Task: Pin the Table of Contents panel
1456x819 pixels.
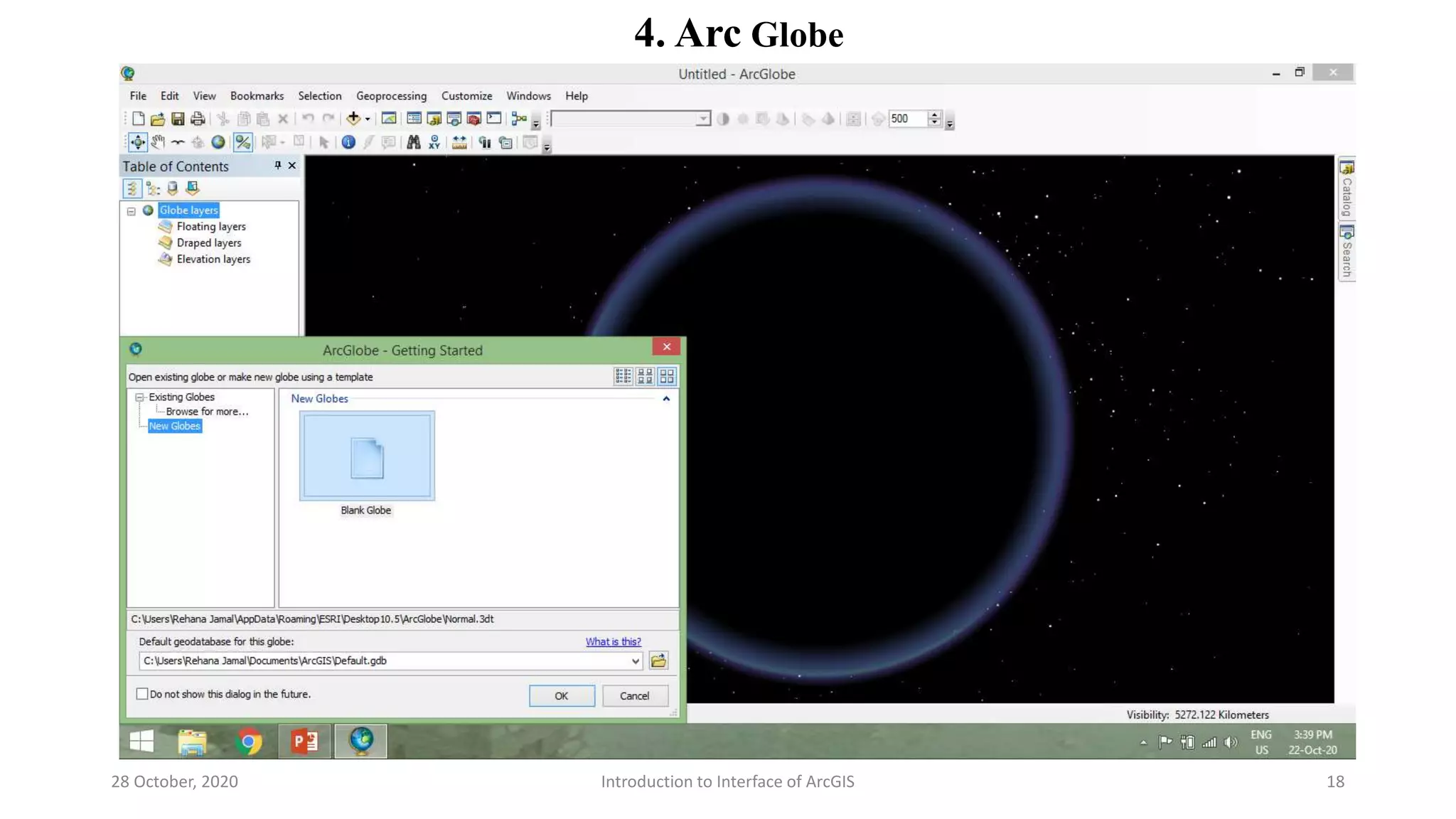Action: [277, 166]
